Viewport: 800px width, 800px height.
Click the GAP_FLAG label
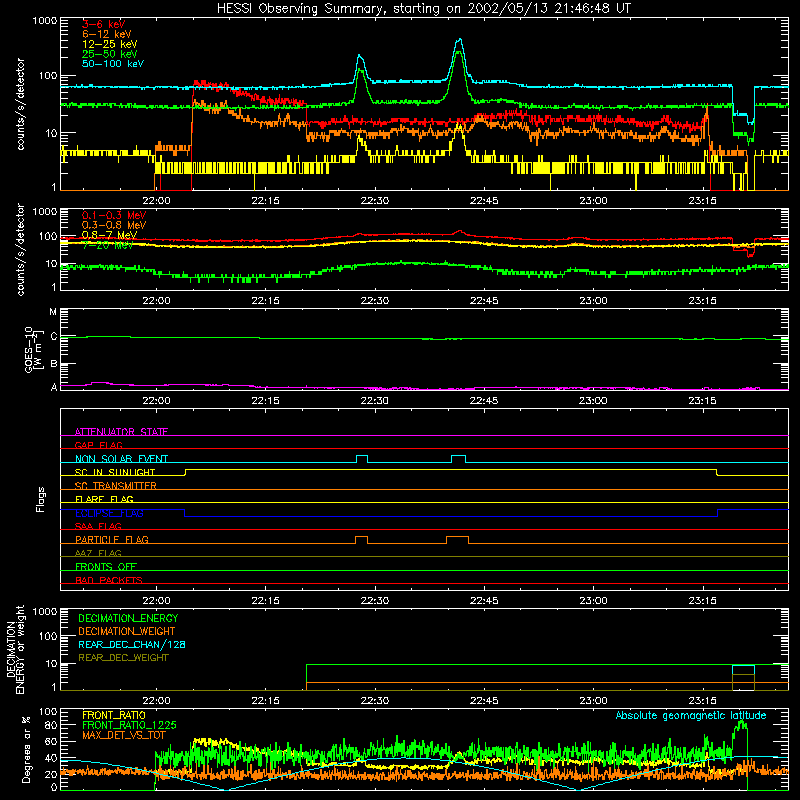pyautogui.click(x=98, y=445)
